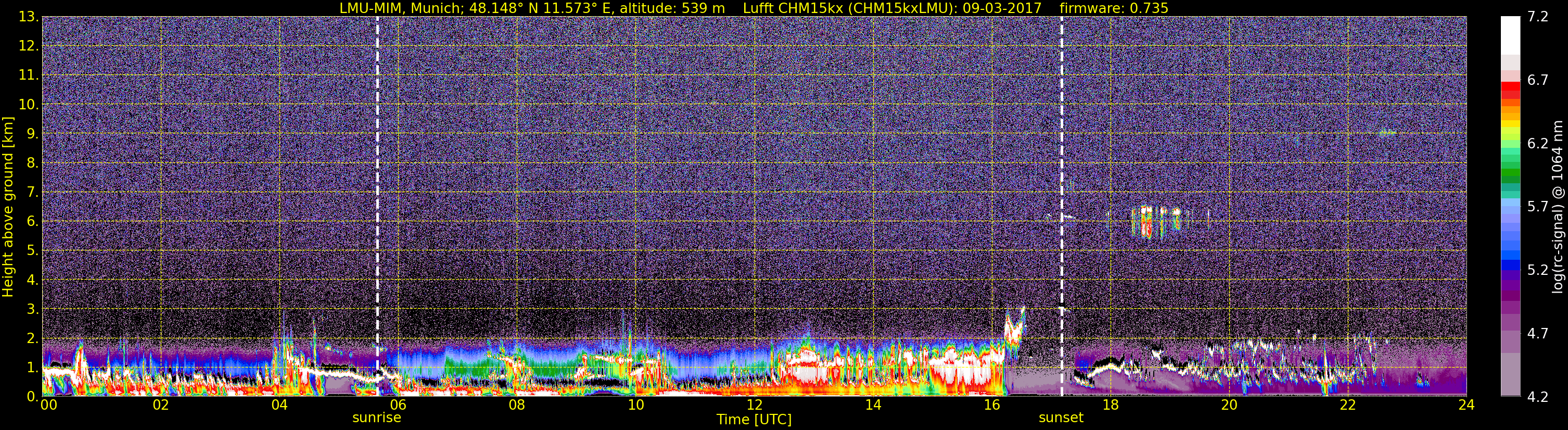
Task: Click the time axis tick label '10'
Action: pyautogui.click(x=635, y=405)
